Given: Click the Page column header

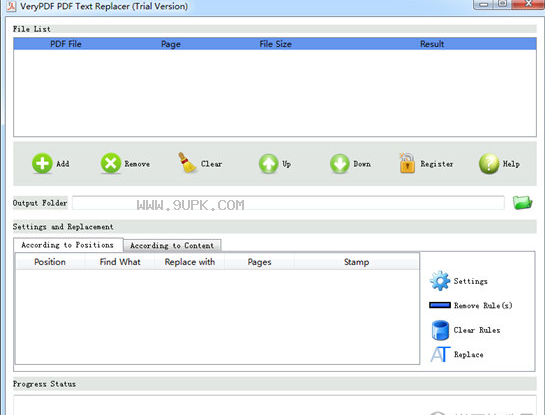Looking at the screenshot, I should point(171,44).
